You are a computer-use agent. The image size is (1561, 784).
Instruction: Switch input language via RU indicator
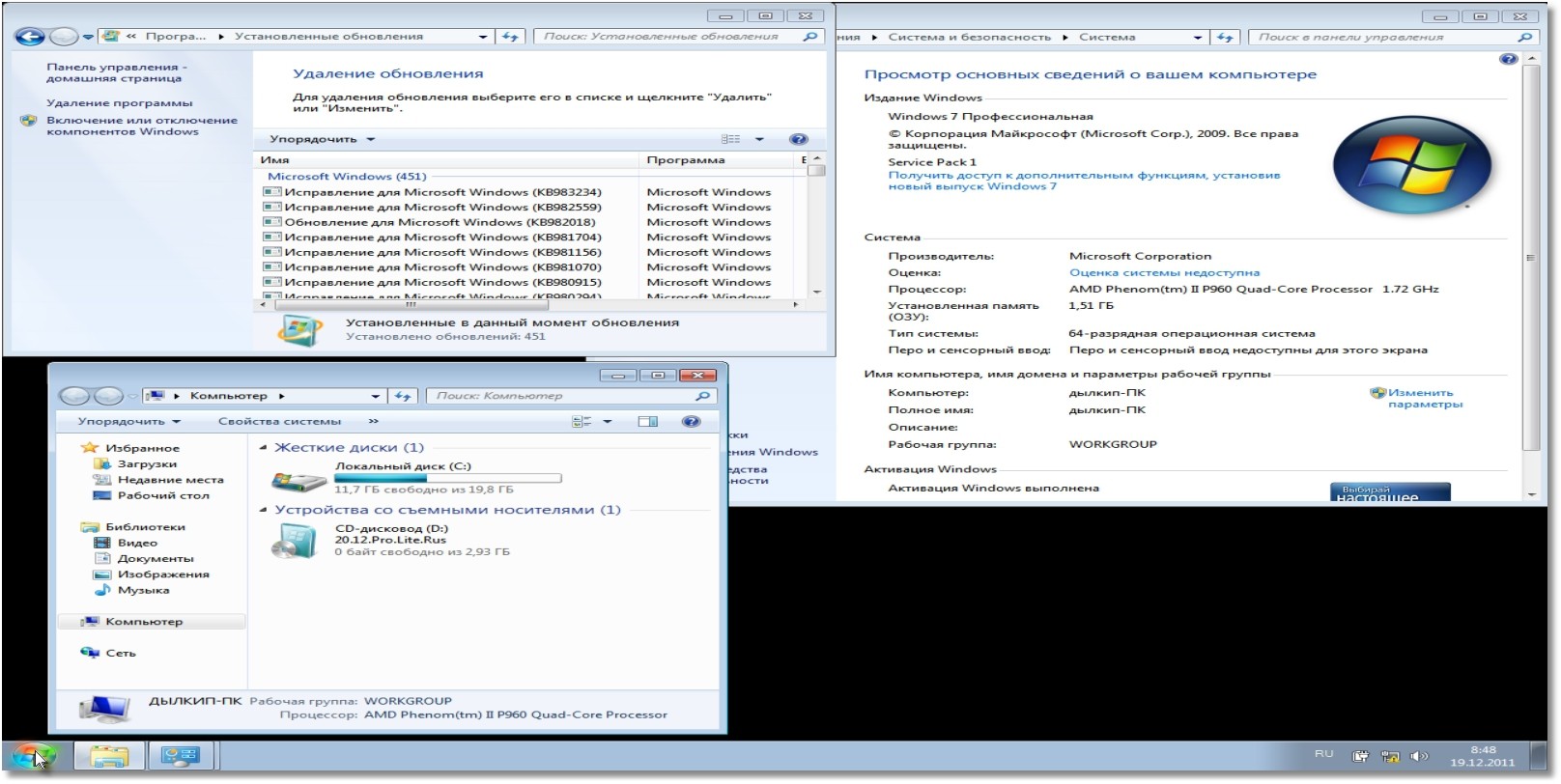coord(1323,754)
